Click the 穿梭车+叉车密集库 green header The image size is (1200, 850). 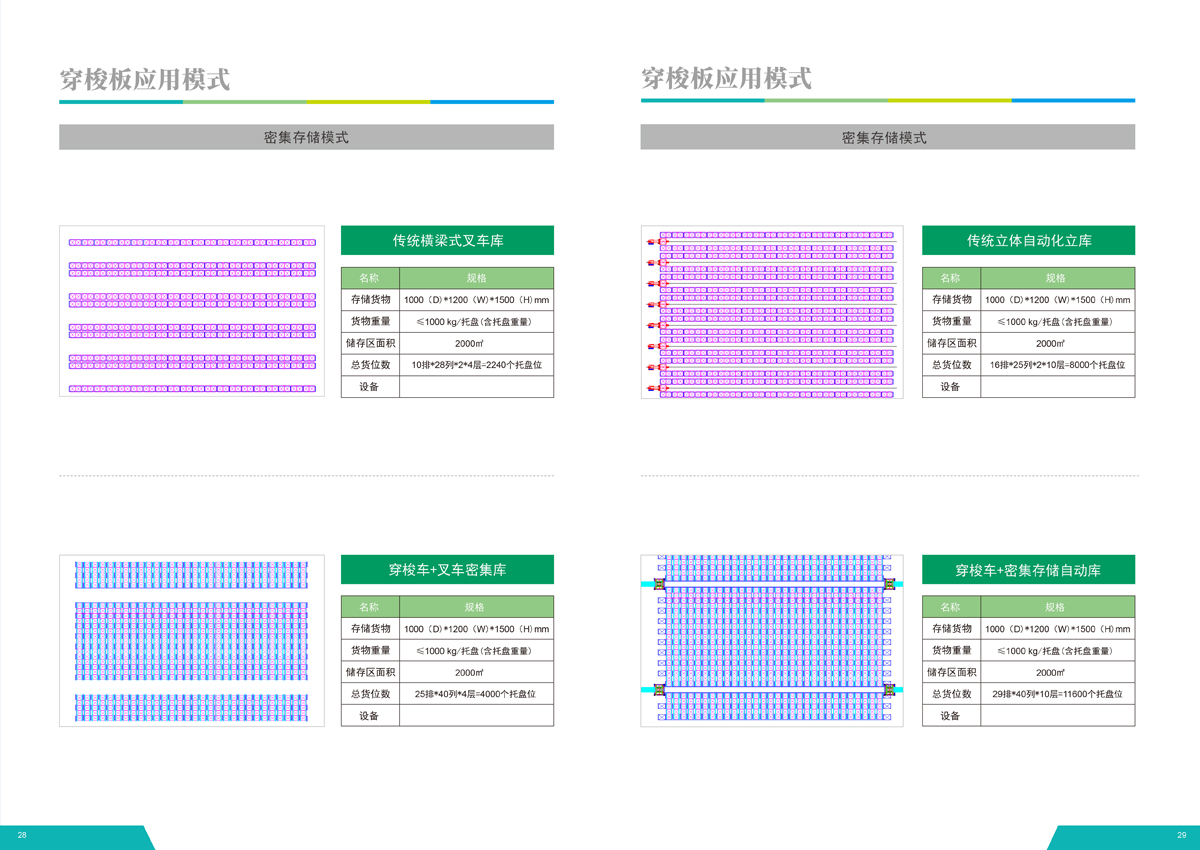(447, 570)
